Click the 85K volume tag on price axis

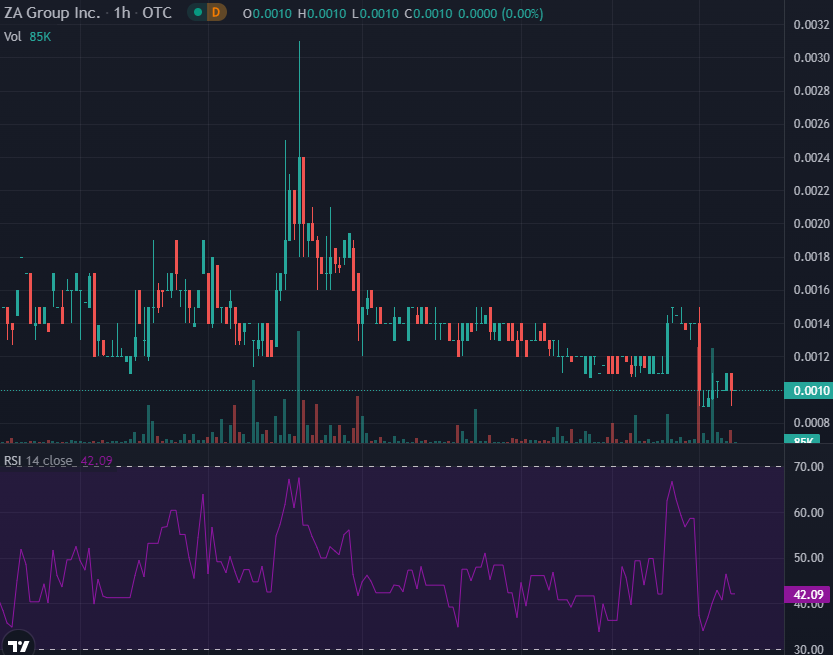[802, 439]
